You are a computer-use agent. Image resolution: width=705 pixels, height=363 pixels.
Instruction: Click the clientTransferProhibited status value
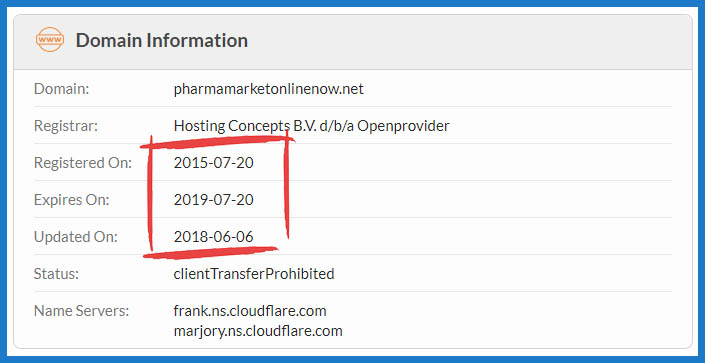(x=254, y=273)
